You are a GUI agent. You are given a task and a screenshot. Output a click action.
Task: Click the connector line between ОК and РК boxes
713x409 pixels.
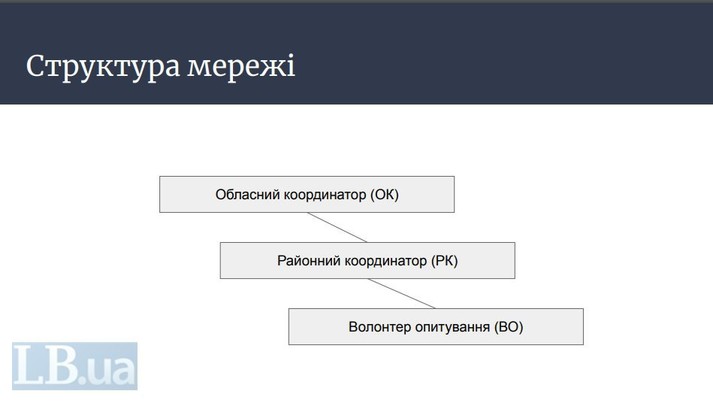(338, 227)
